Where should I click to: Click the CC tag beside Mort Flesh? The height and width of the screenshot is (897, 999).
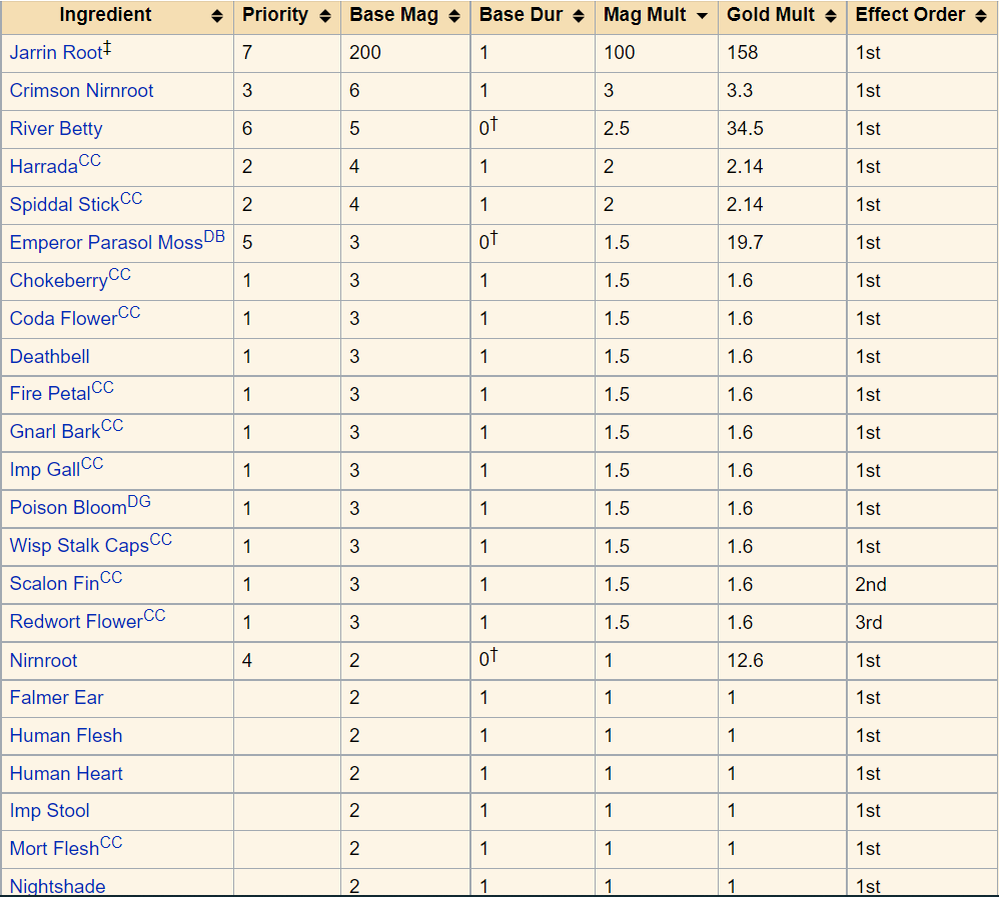[x=111, y=843]
